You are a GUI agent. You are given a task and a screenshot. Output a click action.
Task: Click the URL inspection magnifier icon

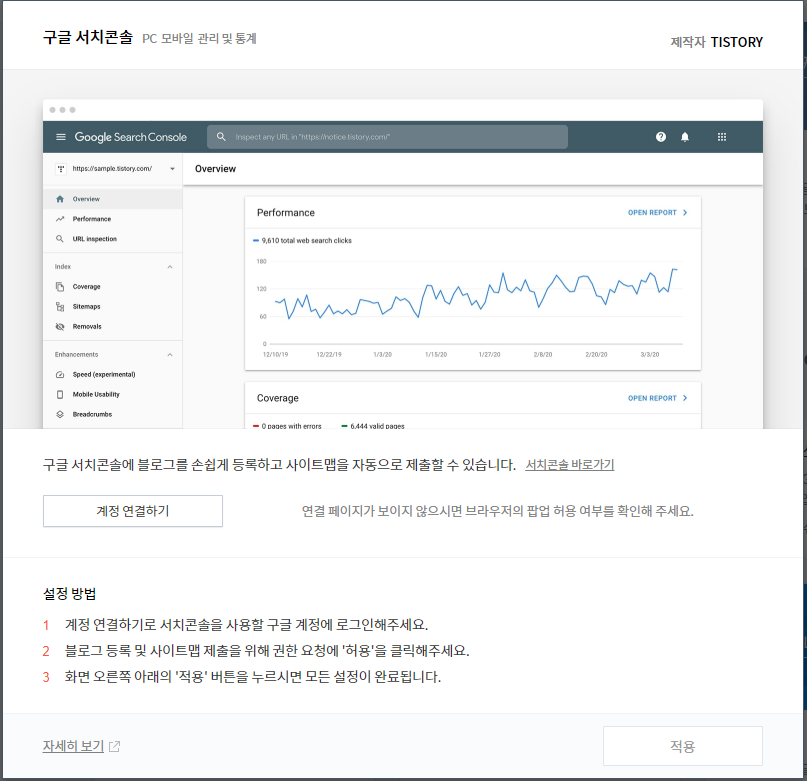60,239
